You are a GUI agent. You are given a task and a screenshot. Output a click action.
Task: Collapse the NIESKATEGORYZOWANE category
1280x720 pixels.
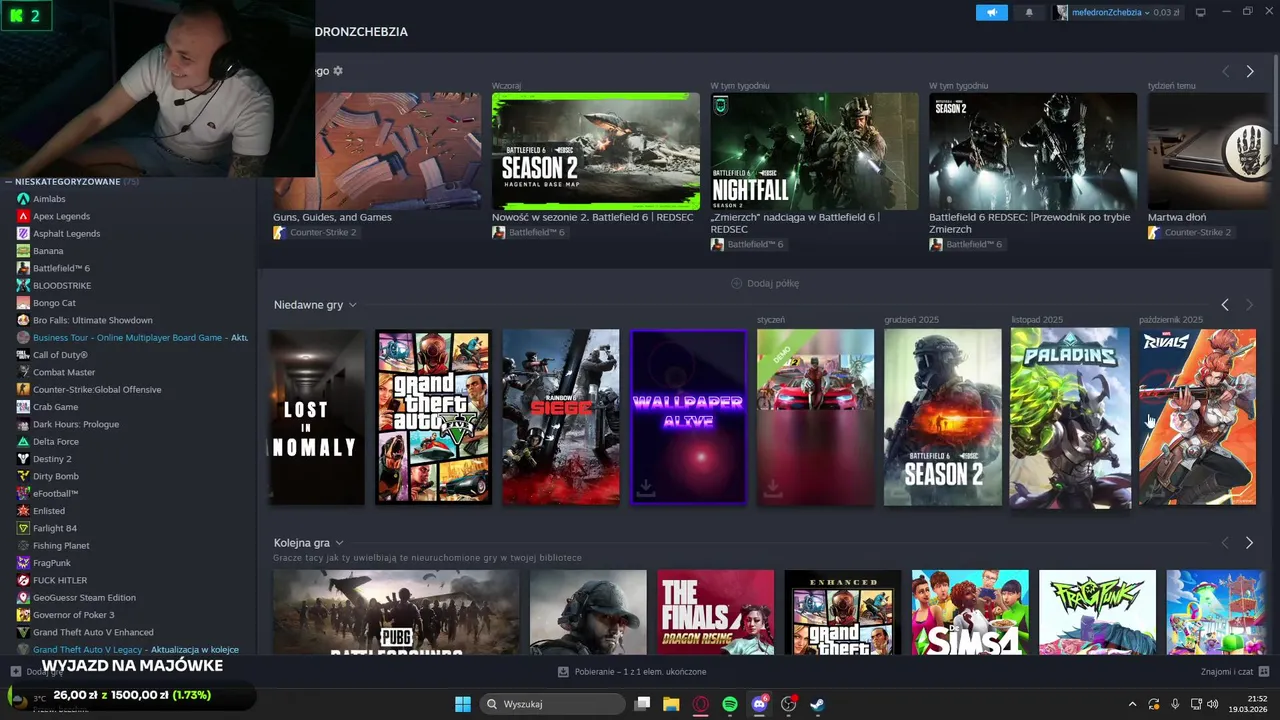point(8,182)
